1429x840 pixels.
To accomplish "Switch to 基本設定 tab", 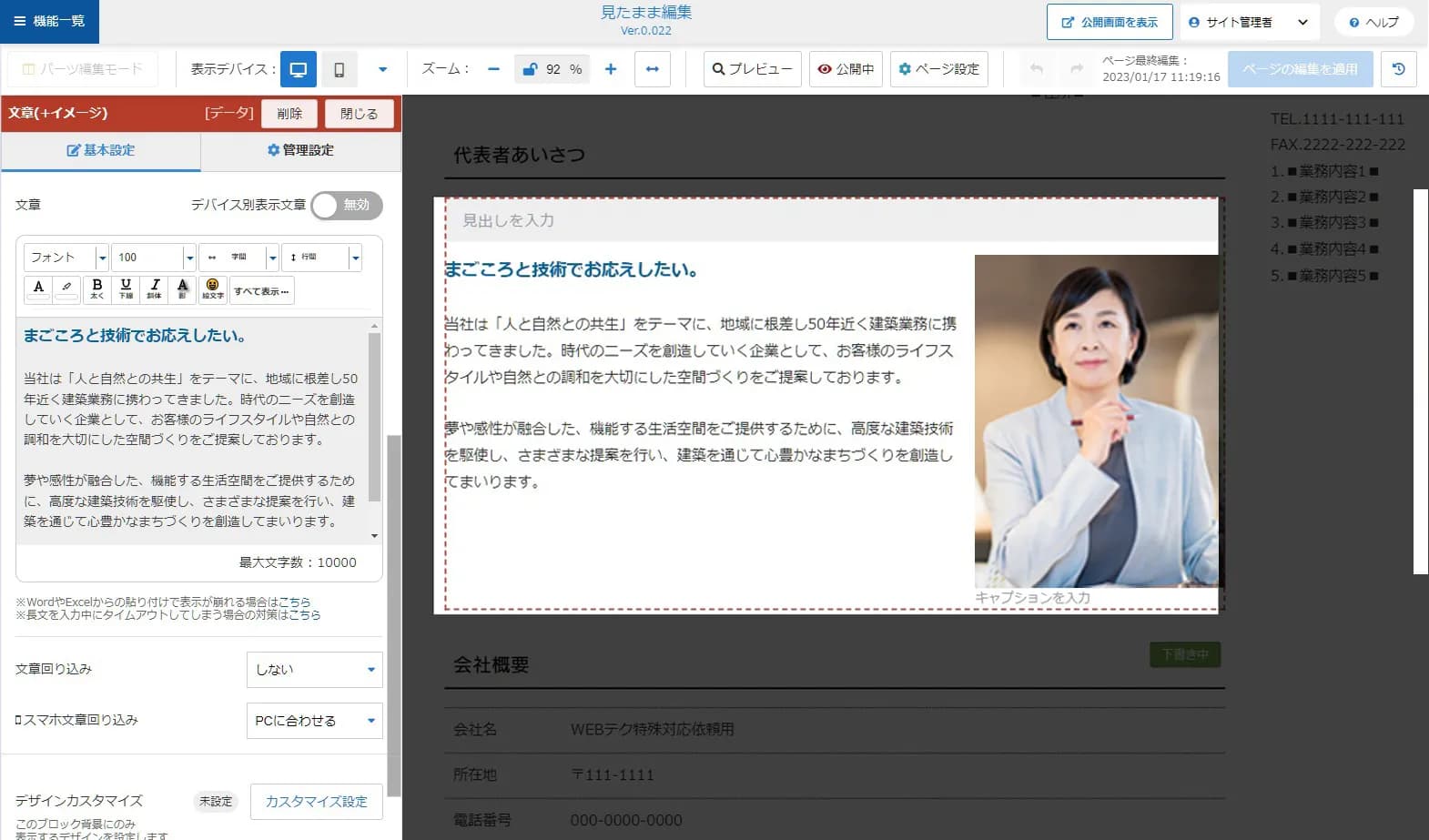I will [101, 150].
